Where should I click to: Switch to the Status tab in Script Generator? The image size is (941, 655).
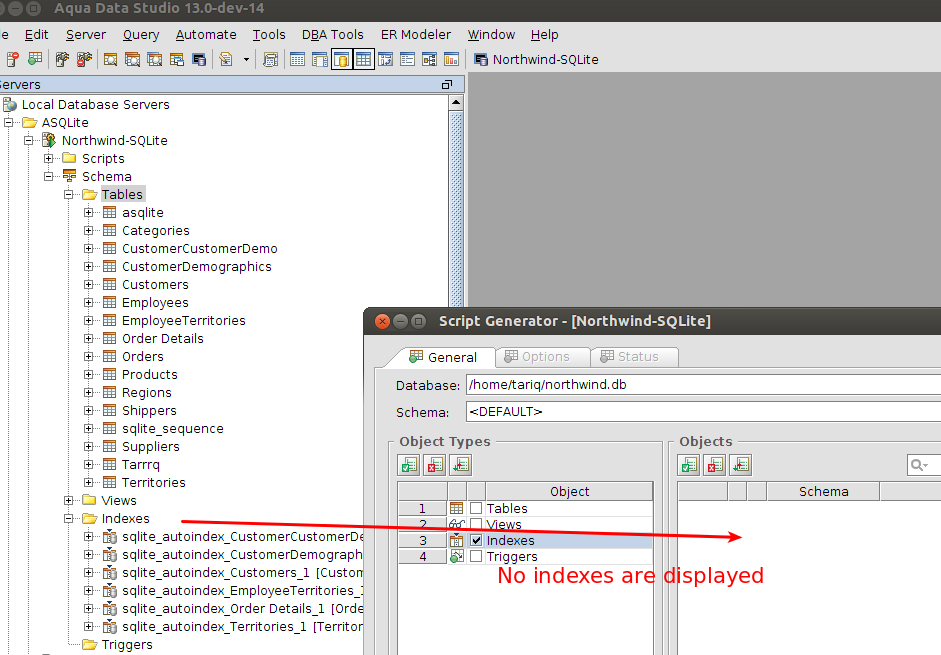pyautogui.click(x=635, y=357)
